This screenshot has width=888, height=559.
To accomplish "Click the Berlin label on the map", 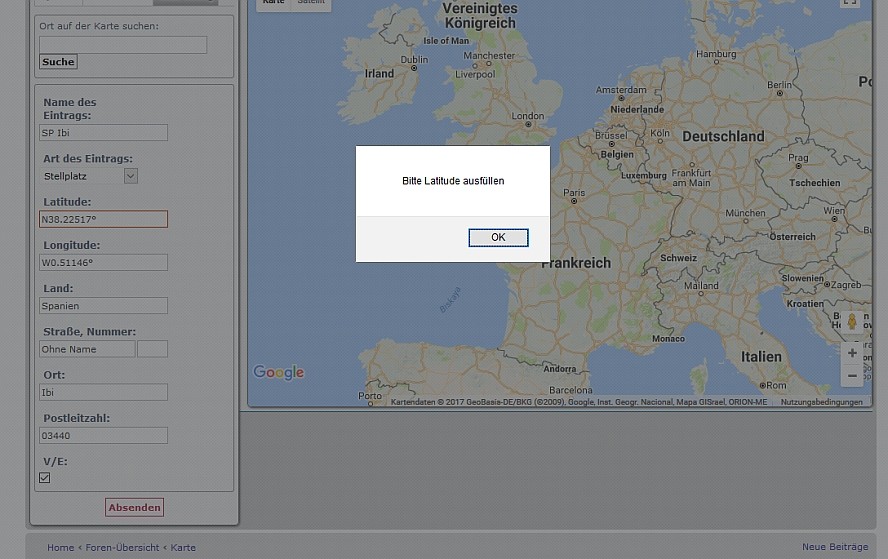I will (780, 85).
